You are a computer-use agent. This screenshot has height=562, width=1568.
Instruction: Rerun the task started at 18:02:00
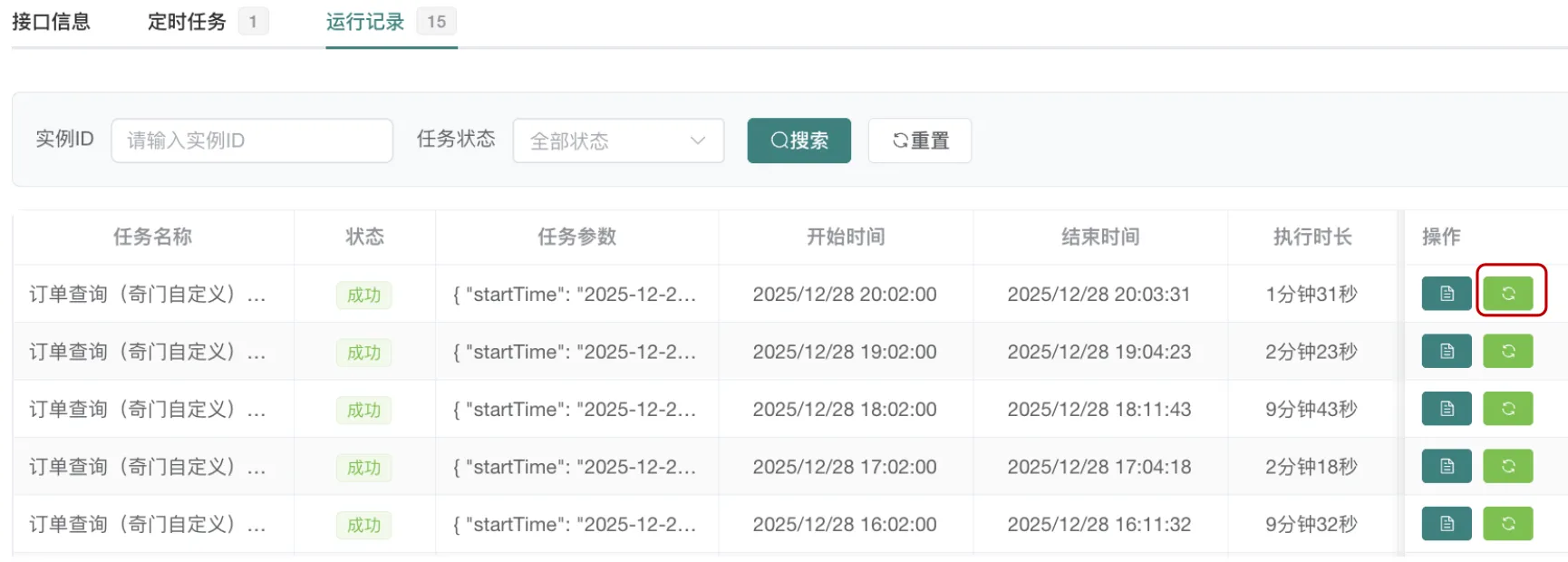[1507, 409]
